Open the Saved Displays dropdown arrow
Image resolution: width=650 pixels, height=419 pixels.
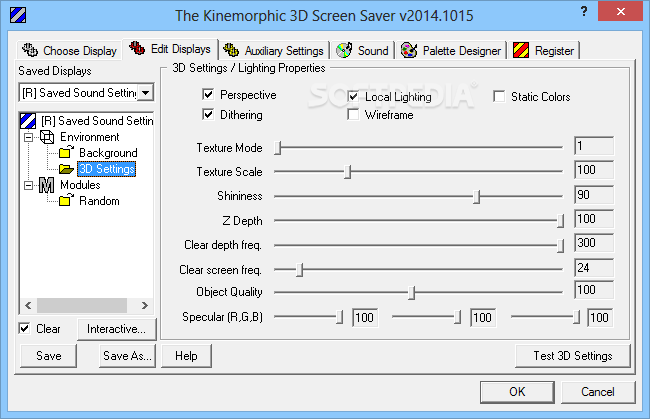coord(146,92)
